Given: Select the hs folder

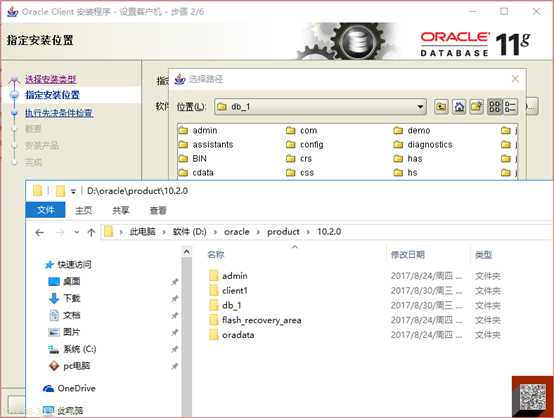Looking at the screenshot, I should [x=405, y=172].
